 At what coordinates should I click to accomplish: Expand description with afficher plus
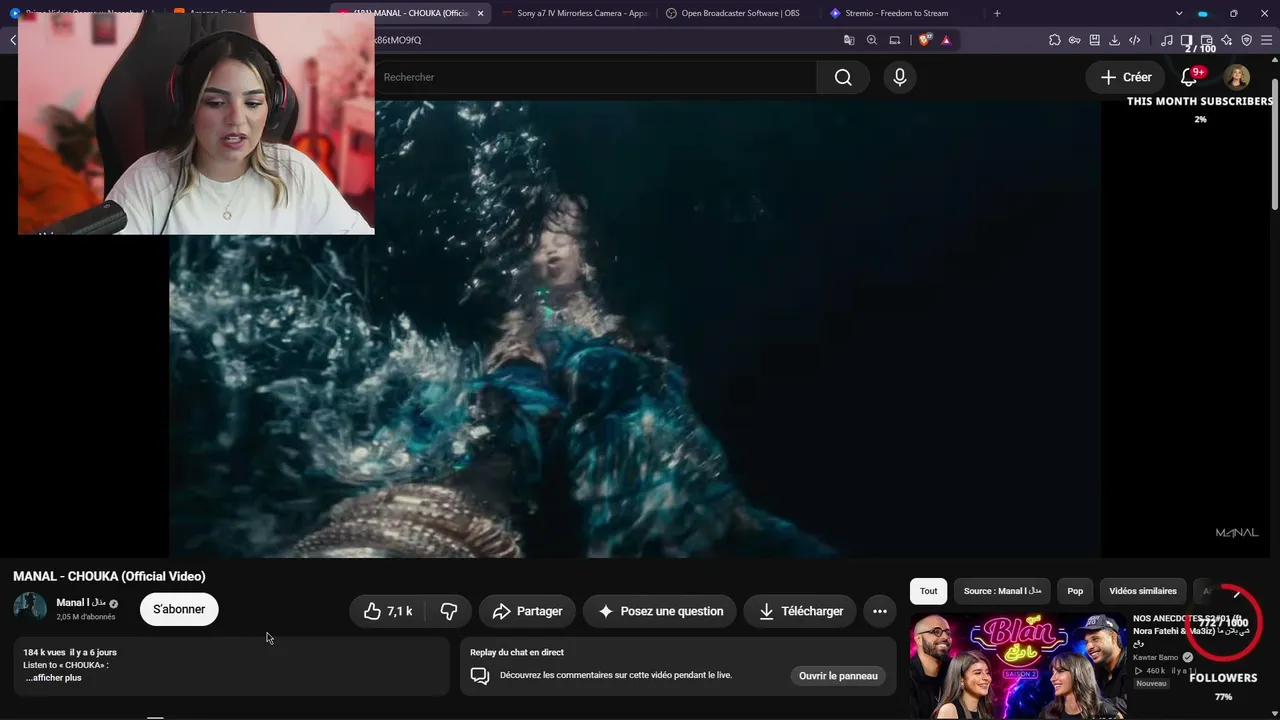coord(54,678)
